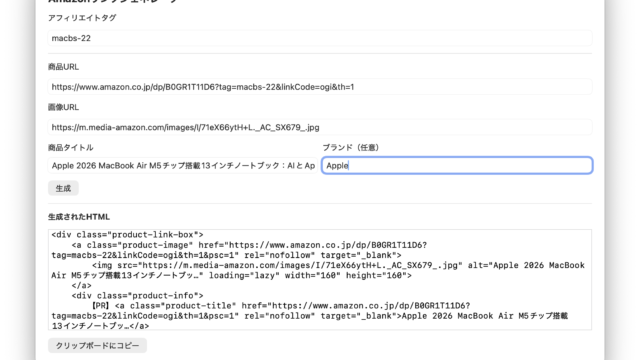Image resolution: width=640 pixels, height=360 pixels.
Task: Click the アフィリエイトタグ field containing macbs-22
Action: [320, 38]
